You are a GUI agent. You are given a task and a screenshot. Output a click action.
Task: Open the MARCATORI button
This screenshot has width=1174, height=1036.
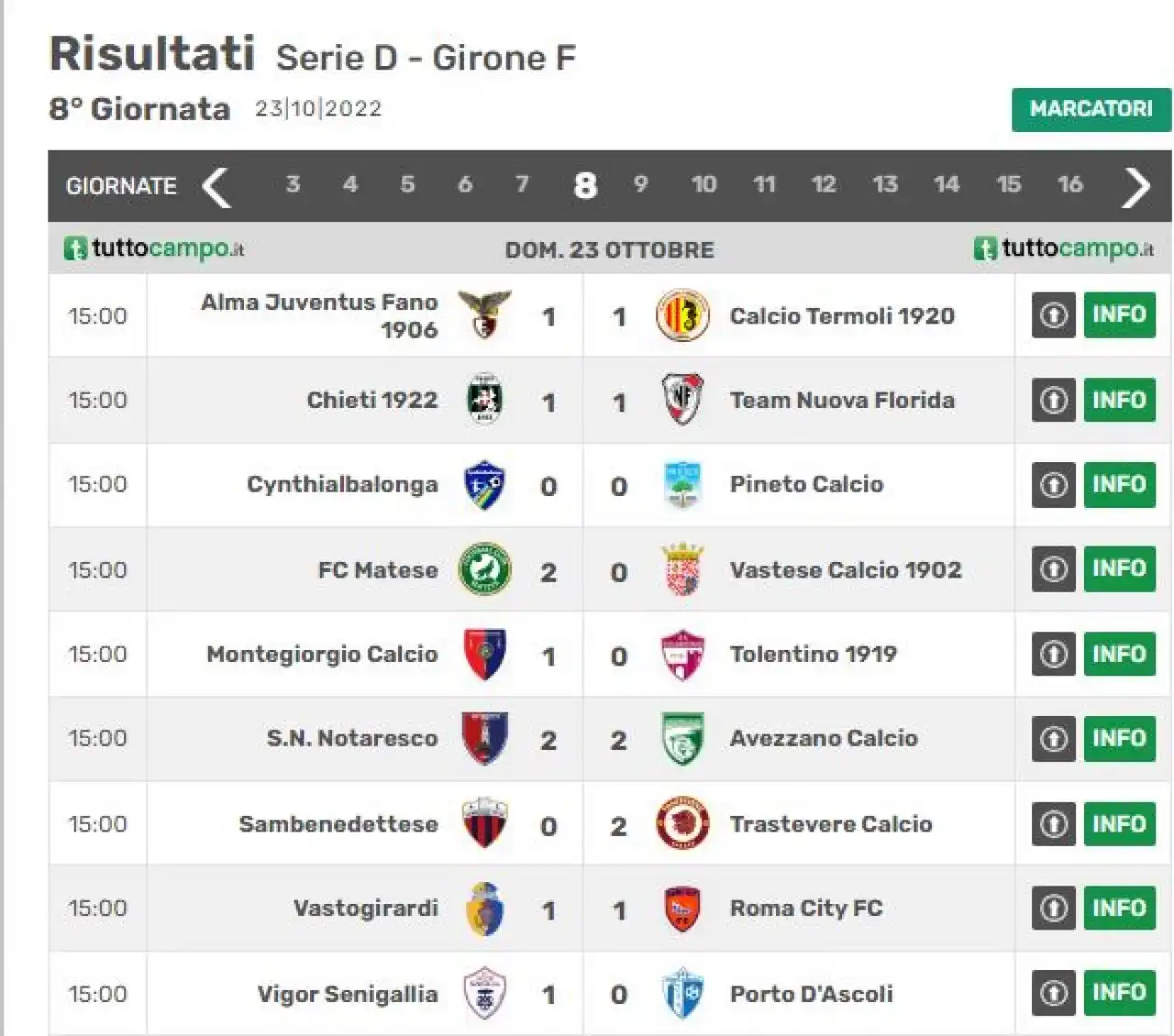coord(1091,109)
